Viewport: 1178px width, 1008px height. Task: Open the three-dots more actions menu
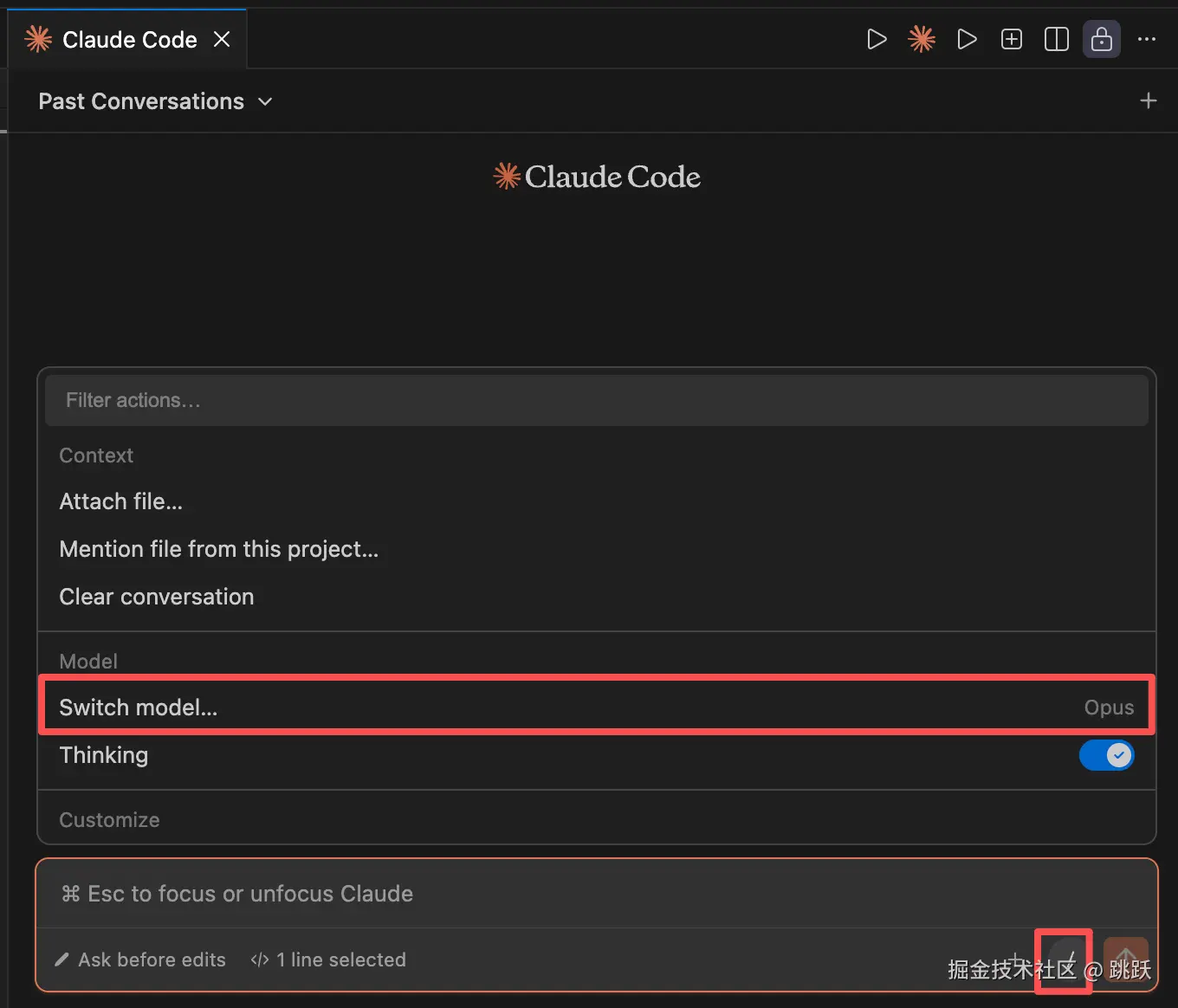pyautogui.click(x=1147, y=39)
